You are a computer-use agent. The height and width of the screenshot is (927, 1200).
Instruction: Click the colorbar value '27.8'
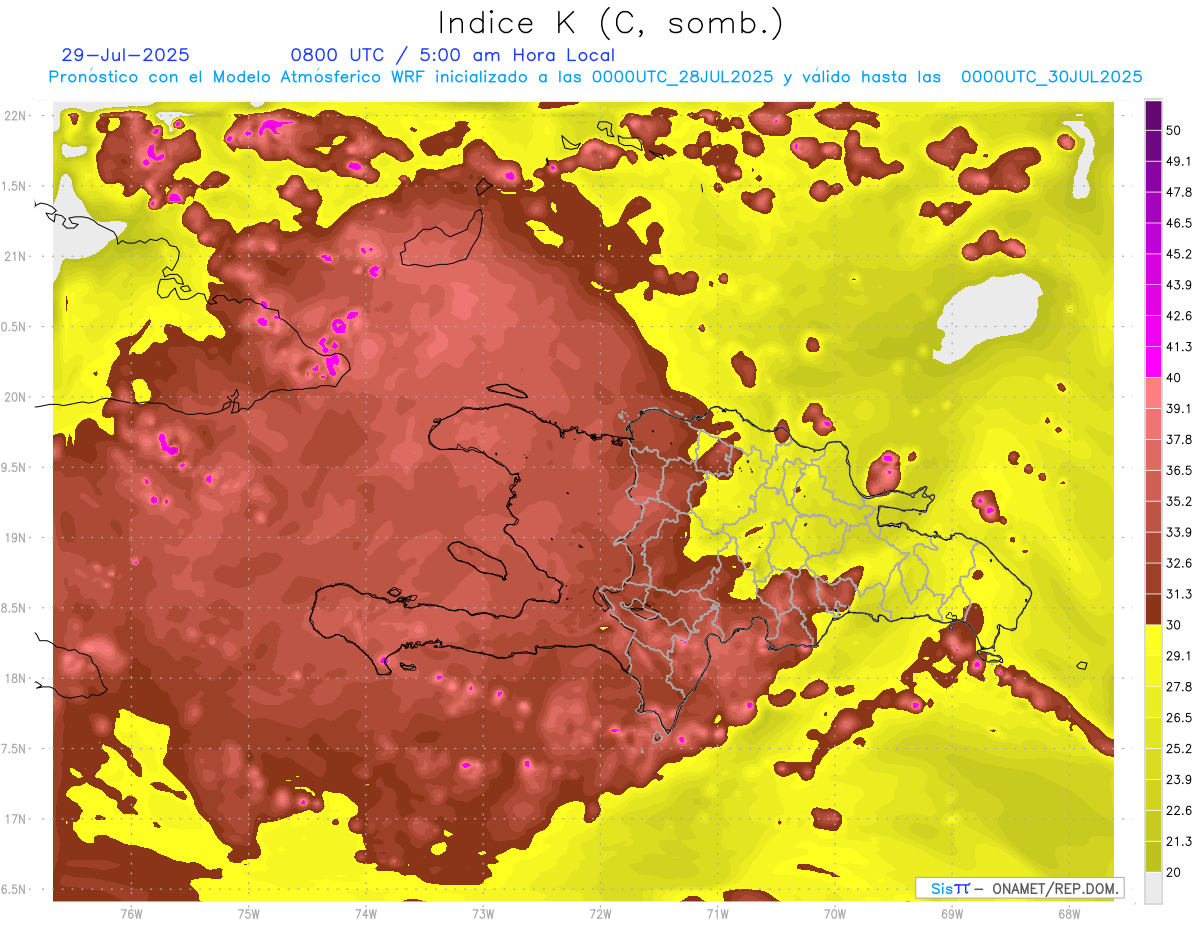click(x=1178, y=687)
